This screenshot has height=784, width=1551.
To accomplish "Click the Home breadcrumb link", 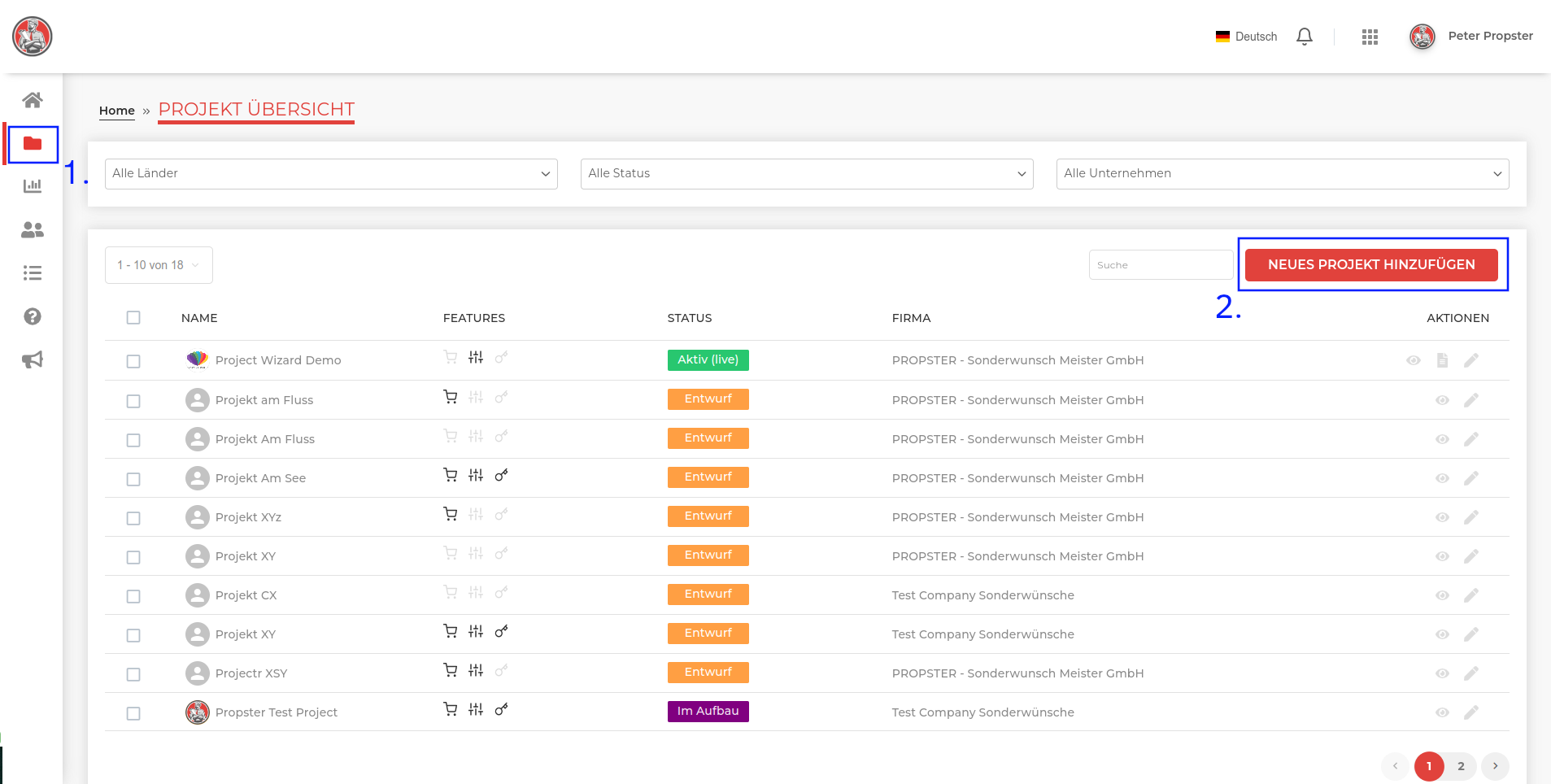I will [117, 111].
